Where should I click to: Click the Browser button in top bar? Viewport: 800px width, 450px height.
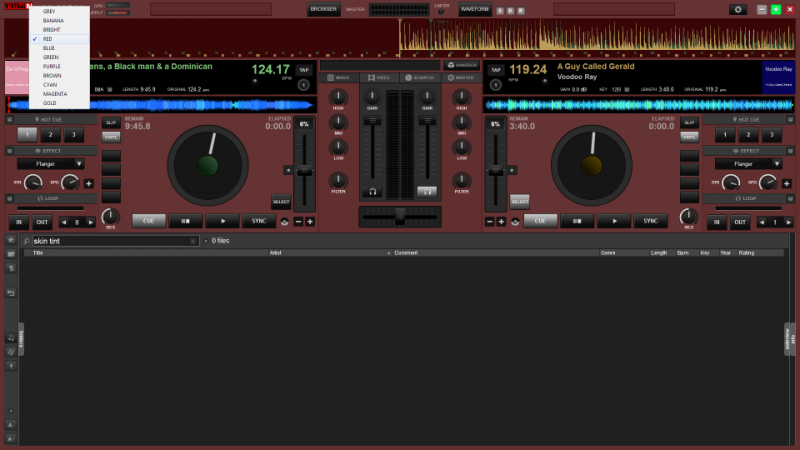point(323,9)
